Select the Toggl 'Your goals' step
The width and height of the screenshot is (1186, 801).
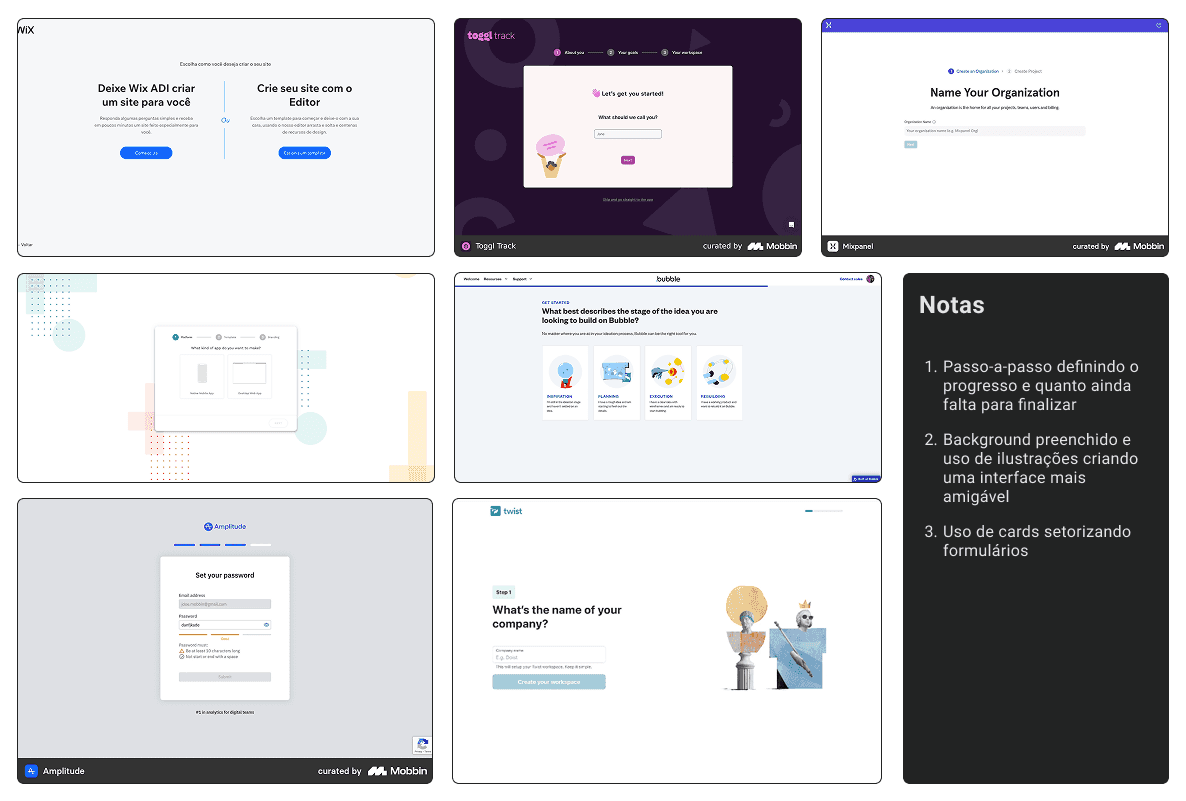623,53
